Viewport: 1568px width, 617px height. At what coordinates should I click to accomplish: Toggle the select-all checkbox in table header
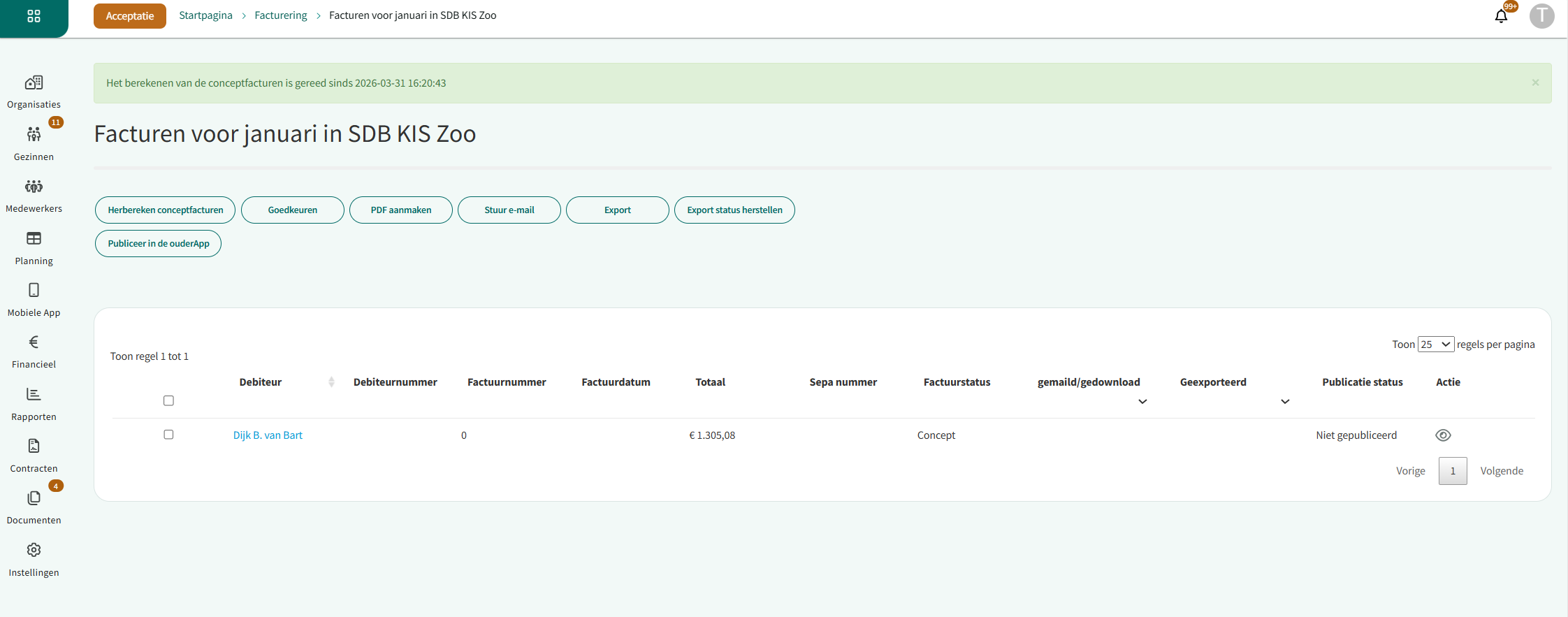[x=168, y=400]
